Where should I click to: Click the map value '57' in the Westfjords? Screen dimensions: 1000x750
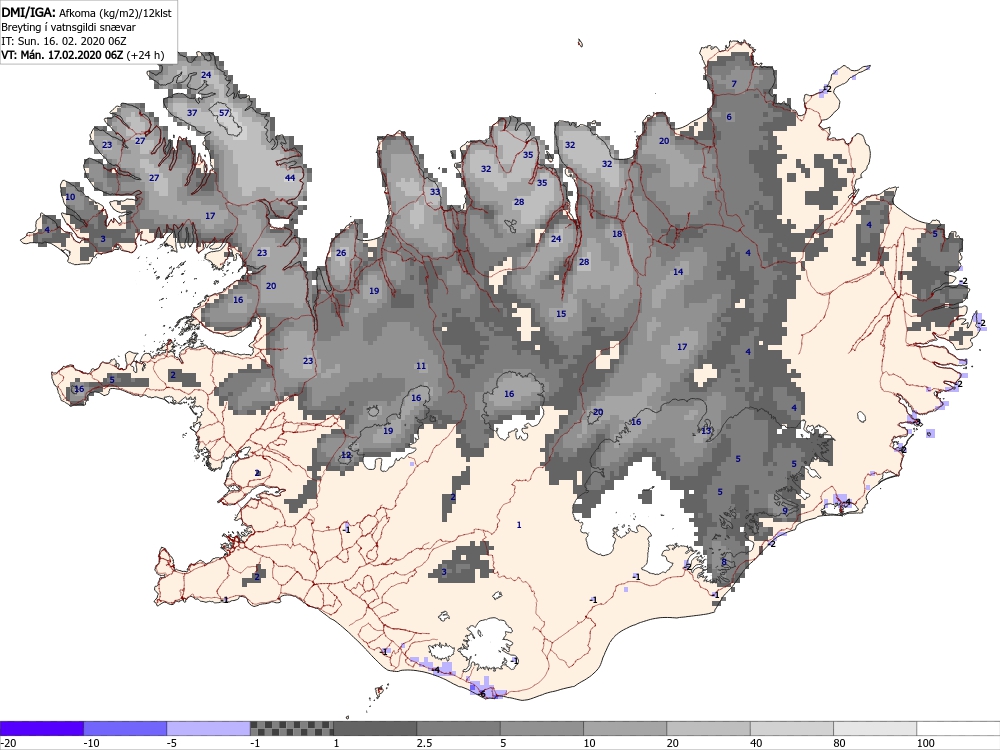(224, 113)
